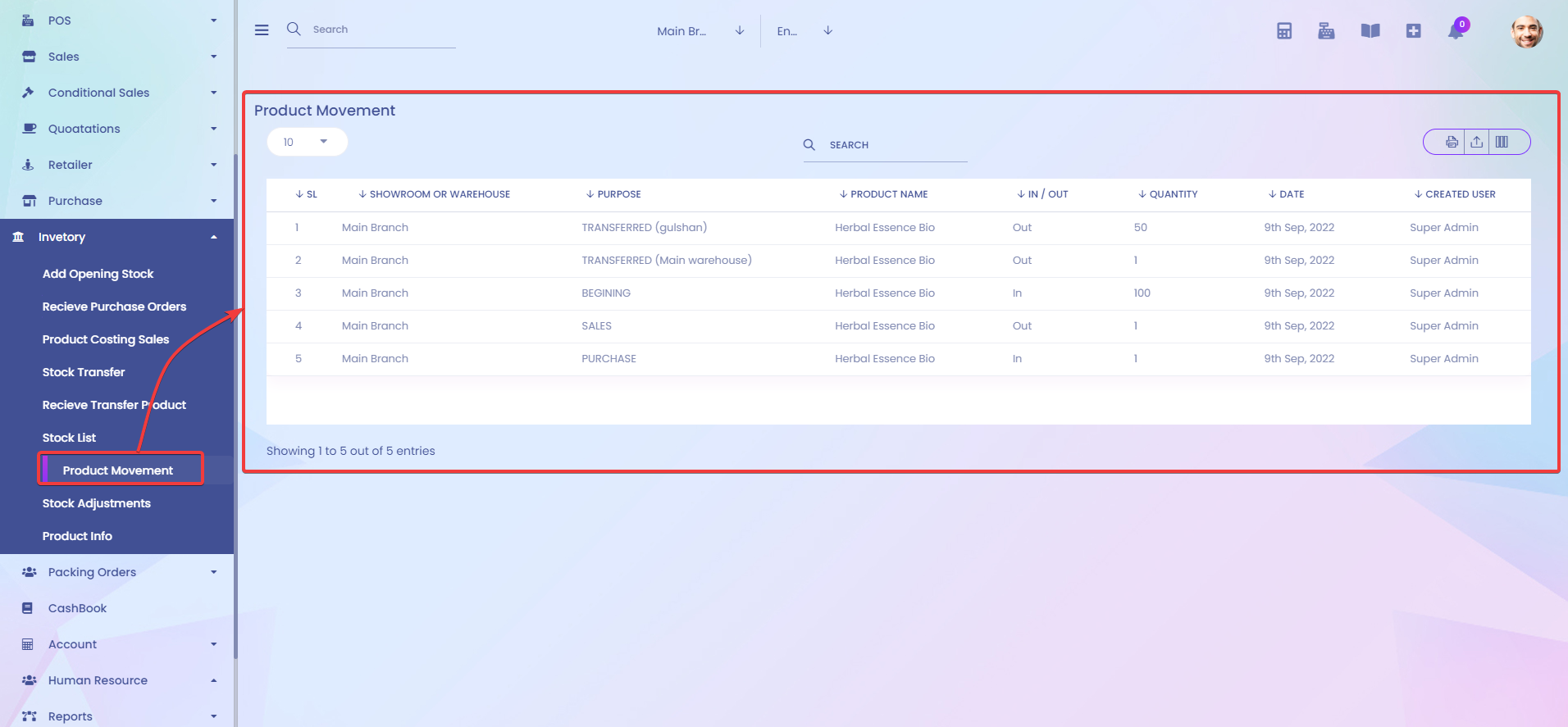Image resolution: width=1568 pixels, height=727 pixels.
Task: Sort by the Quantity column
Action: click(1168, 194)
